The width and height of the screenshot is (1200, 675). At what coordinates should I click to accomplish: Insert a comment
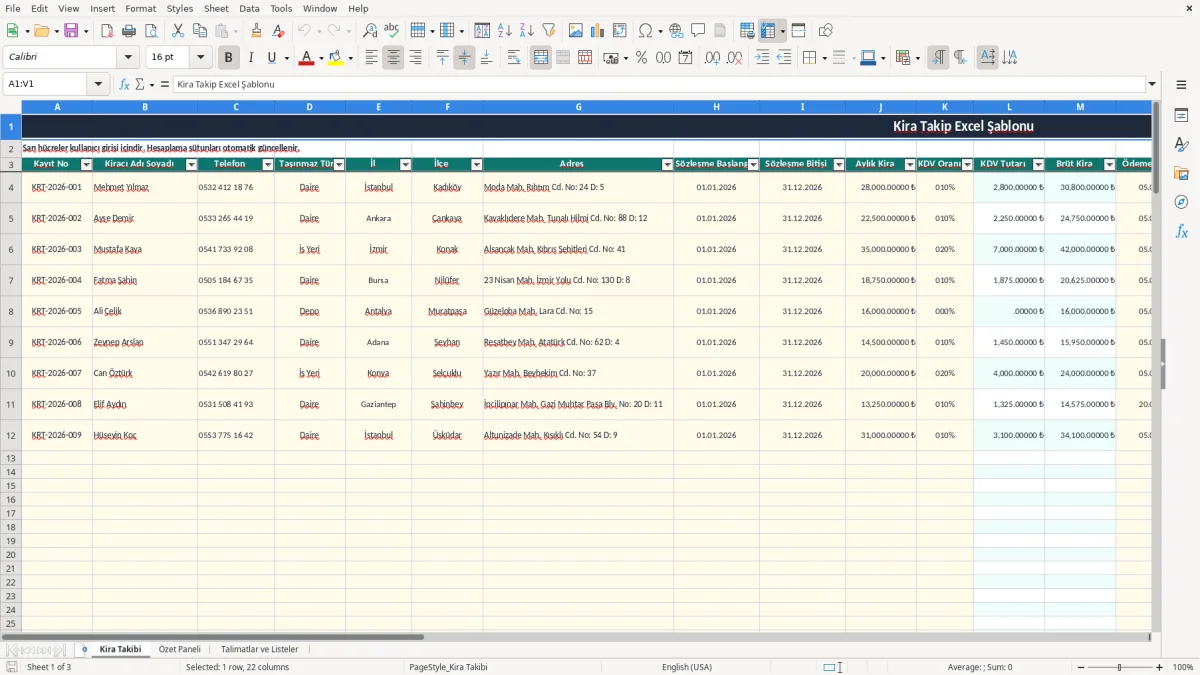(698, 31)
